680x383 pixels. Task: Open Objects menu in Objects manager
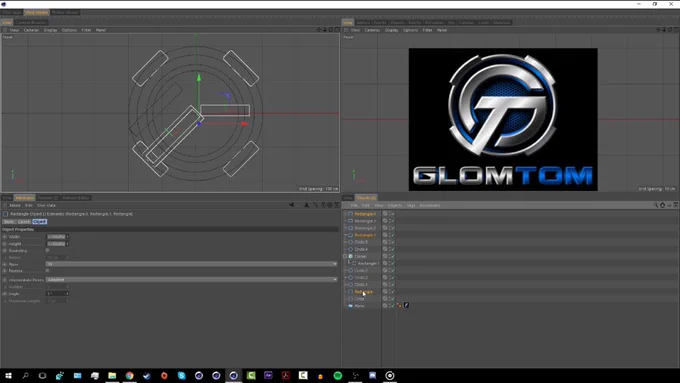coord(395,205)
